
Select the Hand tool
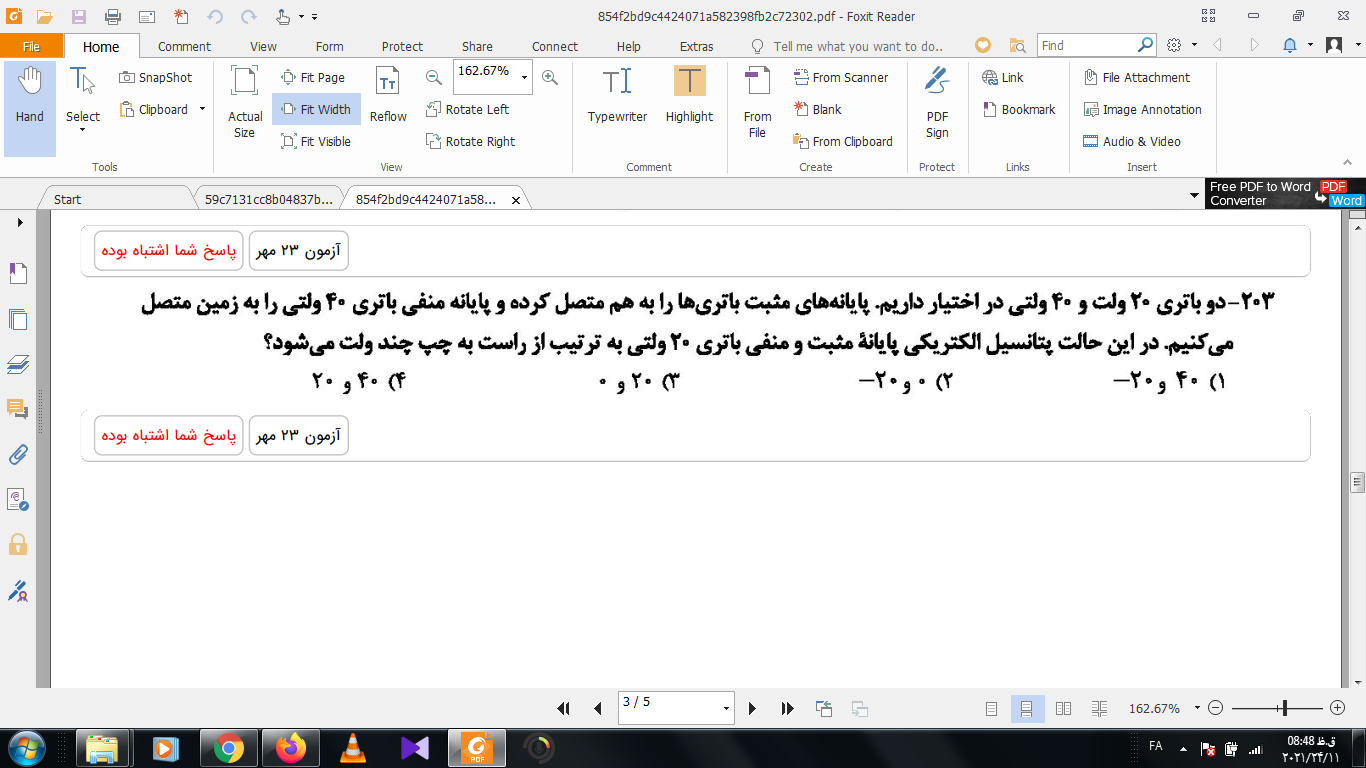point(29,96)
